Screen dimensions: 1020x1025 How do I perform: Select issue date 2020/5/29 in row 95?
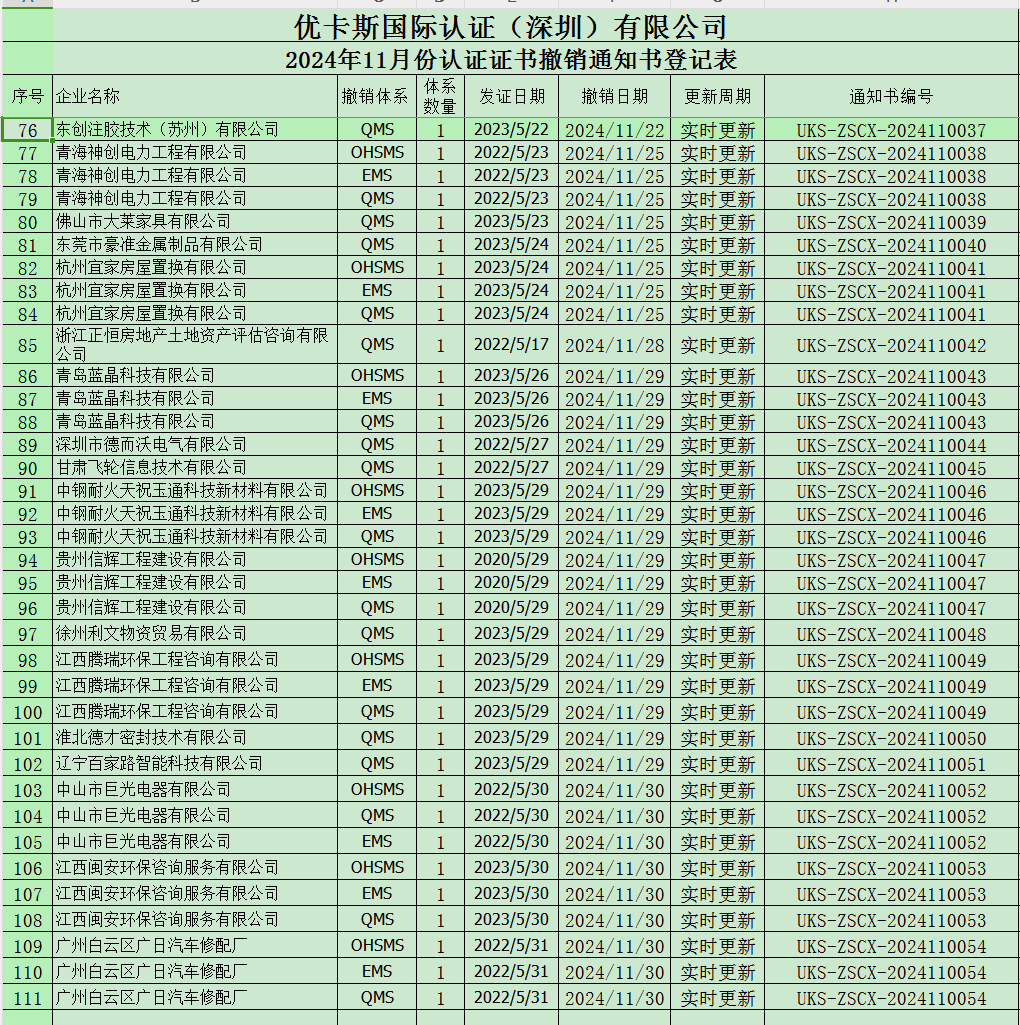coord(511,582)
